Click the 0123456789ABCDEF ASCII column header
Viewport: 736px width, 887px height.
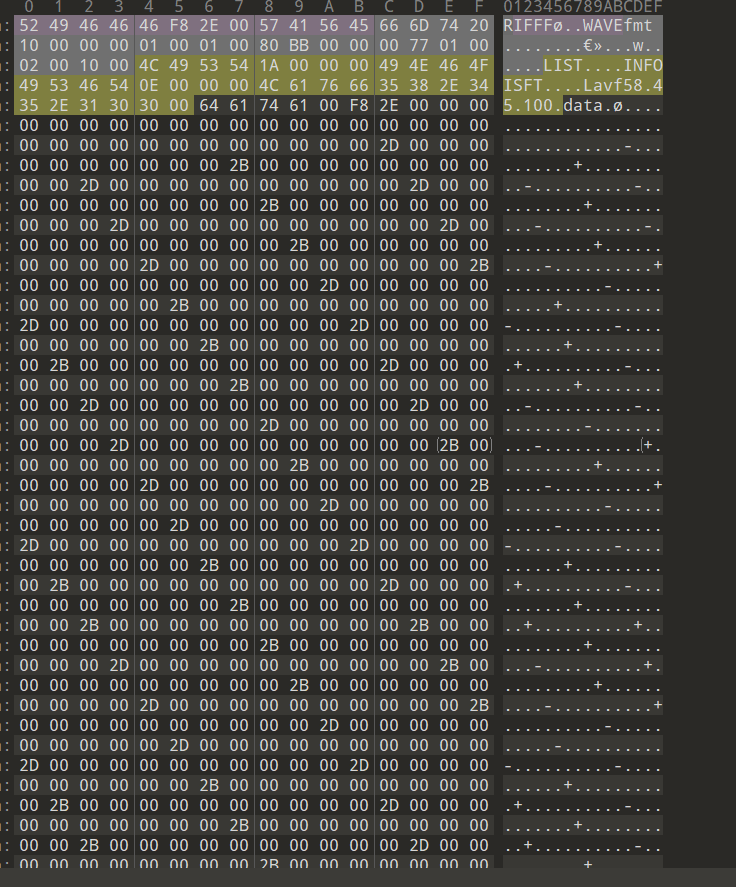(583, 7)
